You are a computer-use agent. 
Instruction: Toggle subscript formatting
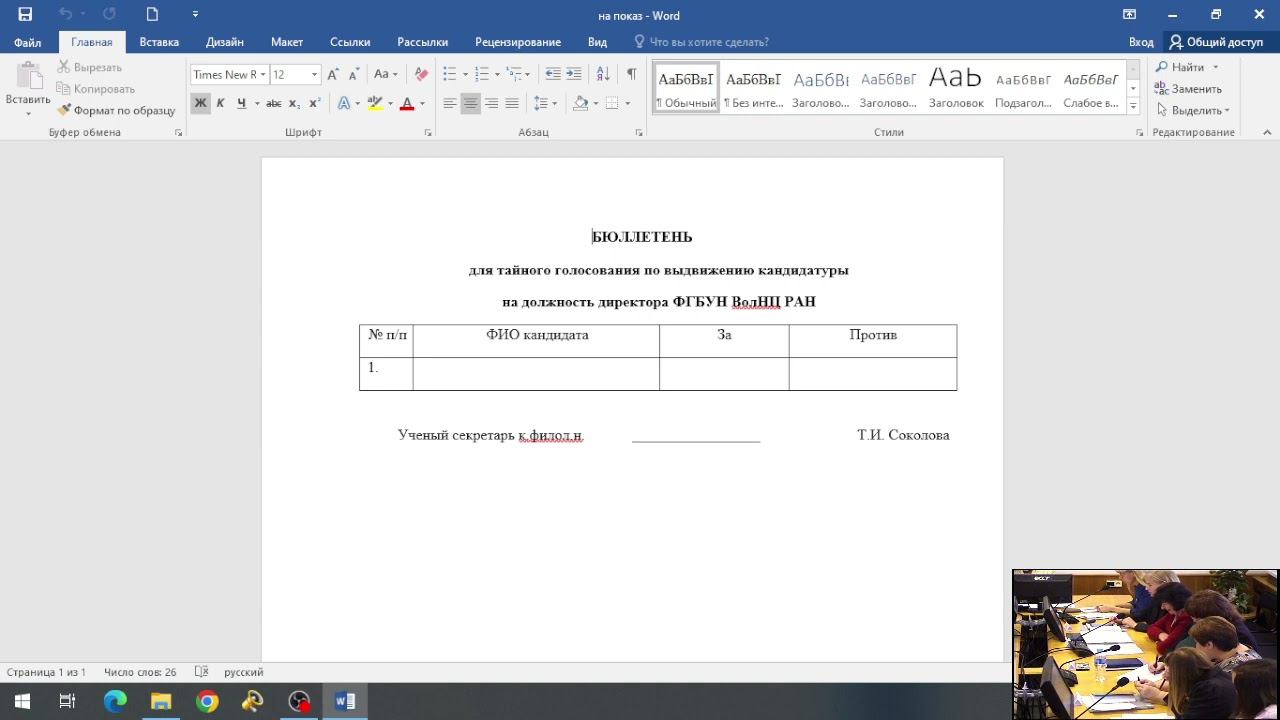294,103
